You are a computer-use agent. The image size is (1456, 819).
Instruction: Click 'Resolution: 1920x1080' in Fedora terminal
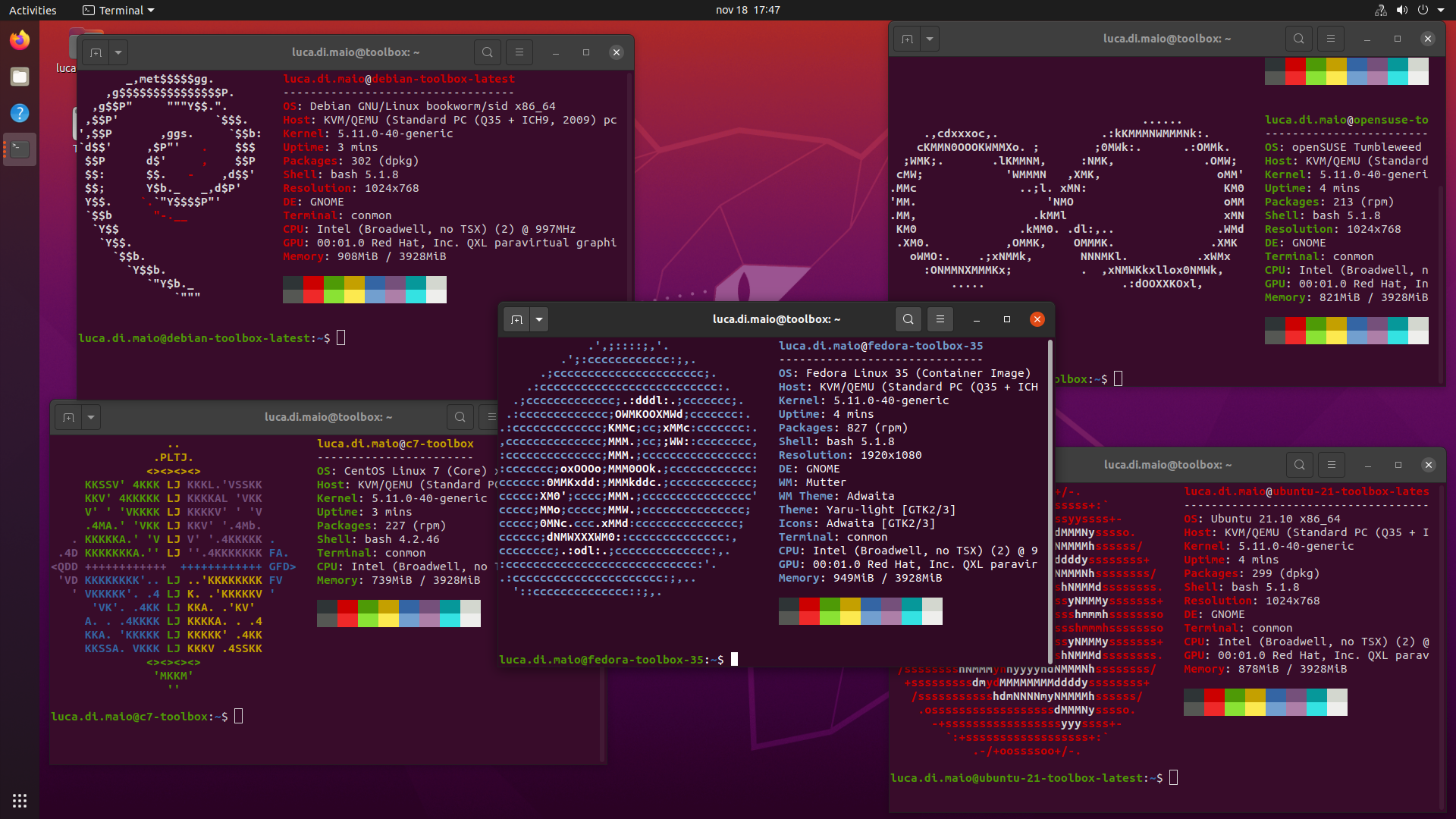click(850, 455)
